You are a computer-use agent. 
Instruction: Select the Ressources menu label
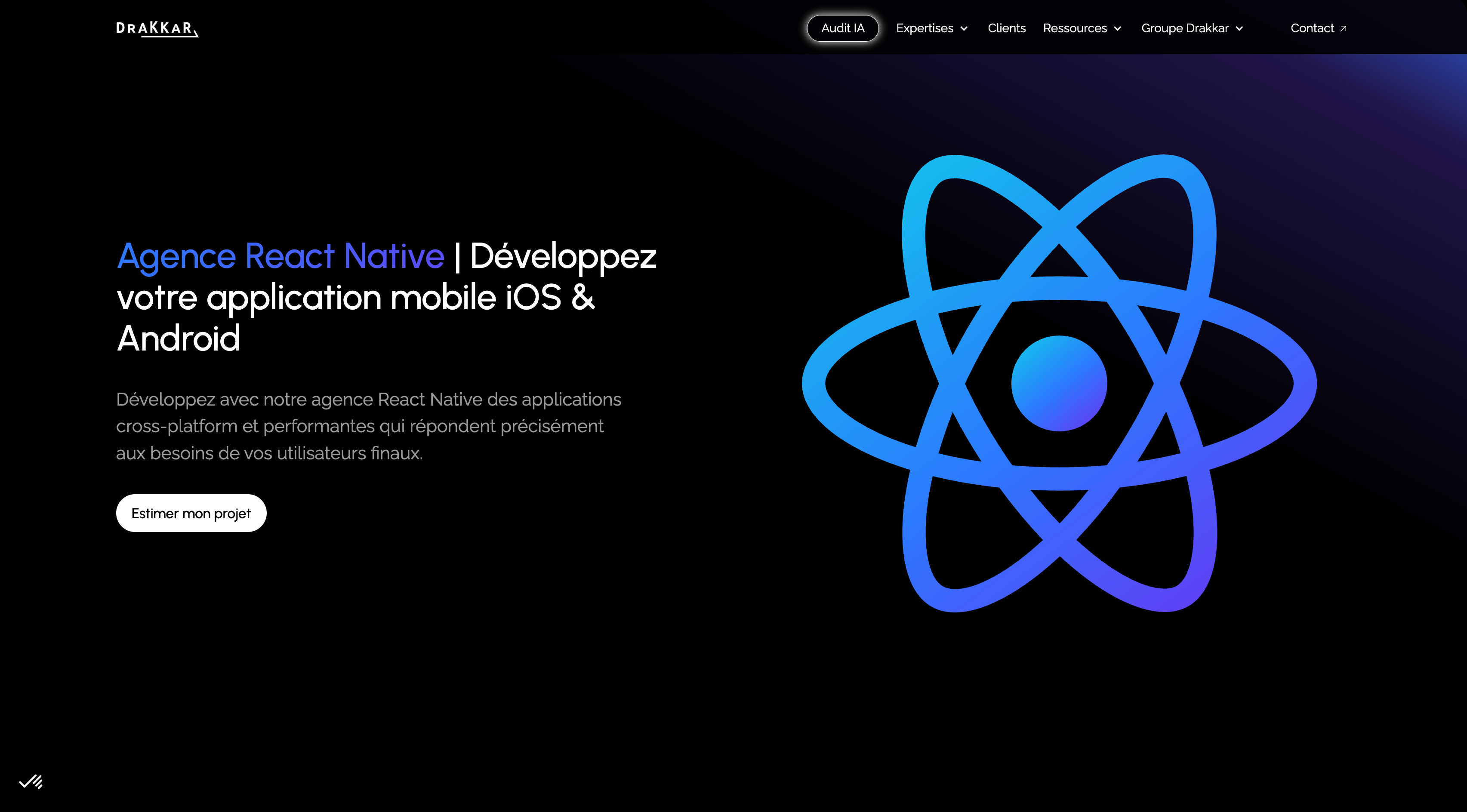[x=1075, y=28]
